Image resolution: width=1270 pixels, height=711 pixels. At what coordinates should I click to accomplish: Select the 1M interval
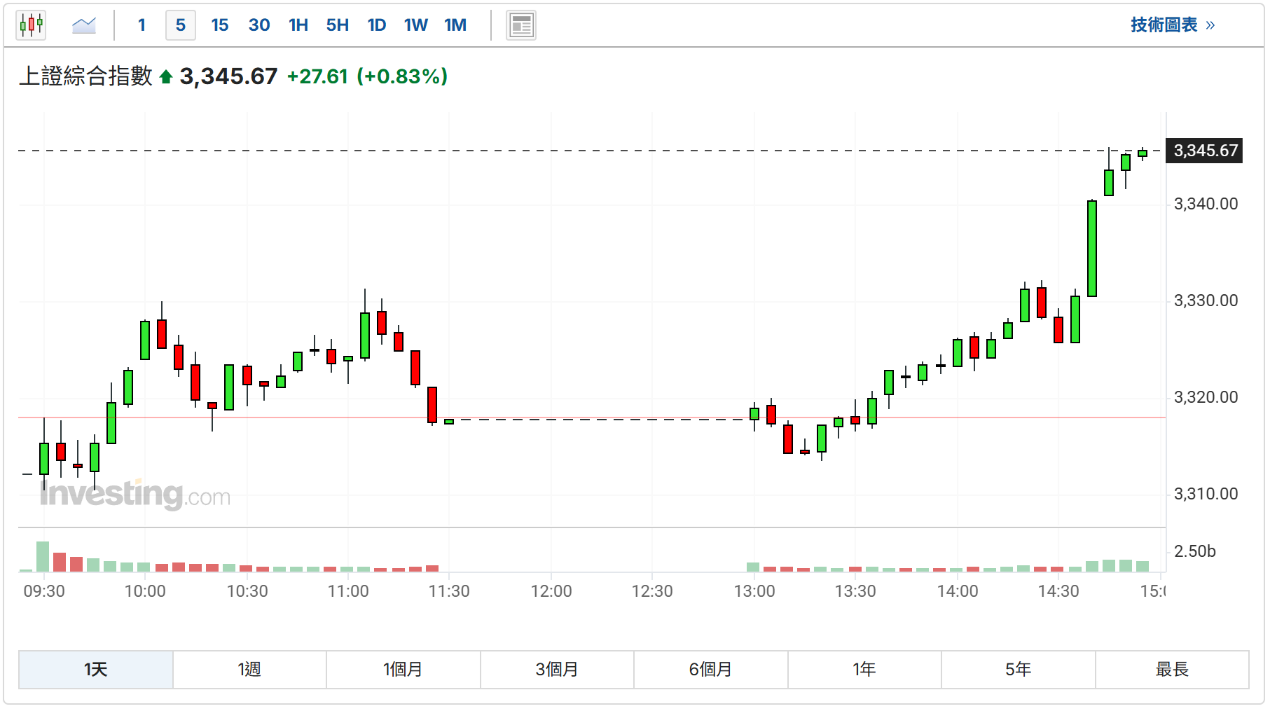coord(456,25)
